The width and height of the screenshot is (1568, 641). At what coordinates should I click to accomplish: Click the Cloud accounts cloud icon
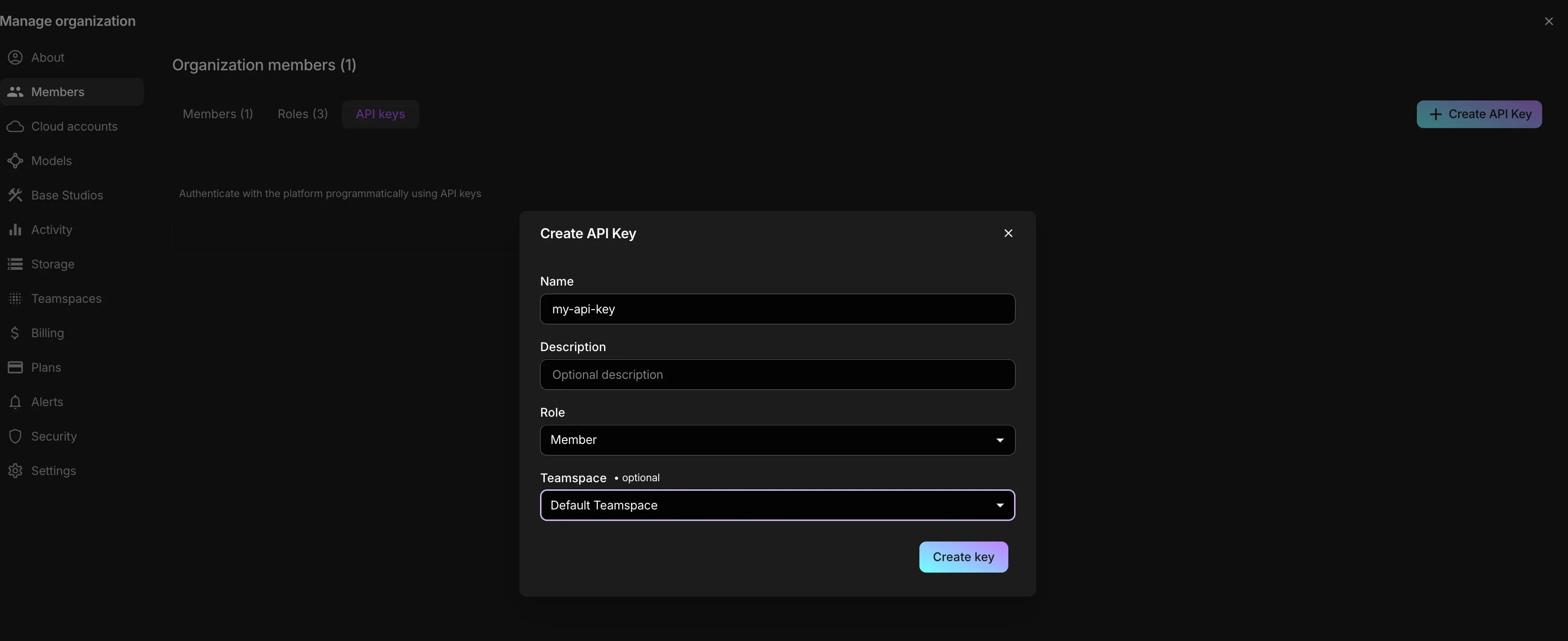point(15,127)
